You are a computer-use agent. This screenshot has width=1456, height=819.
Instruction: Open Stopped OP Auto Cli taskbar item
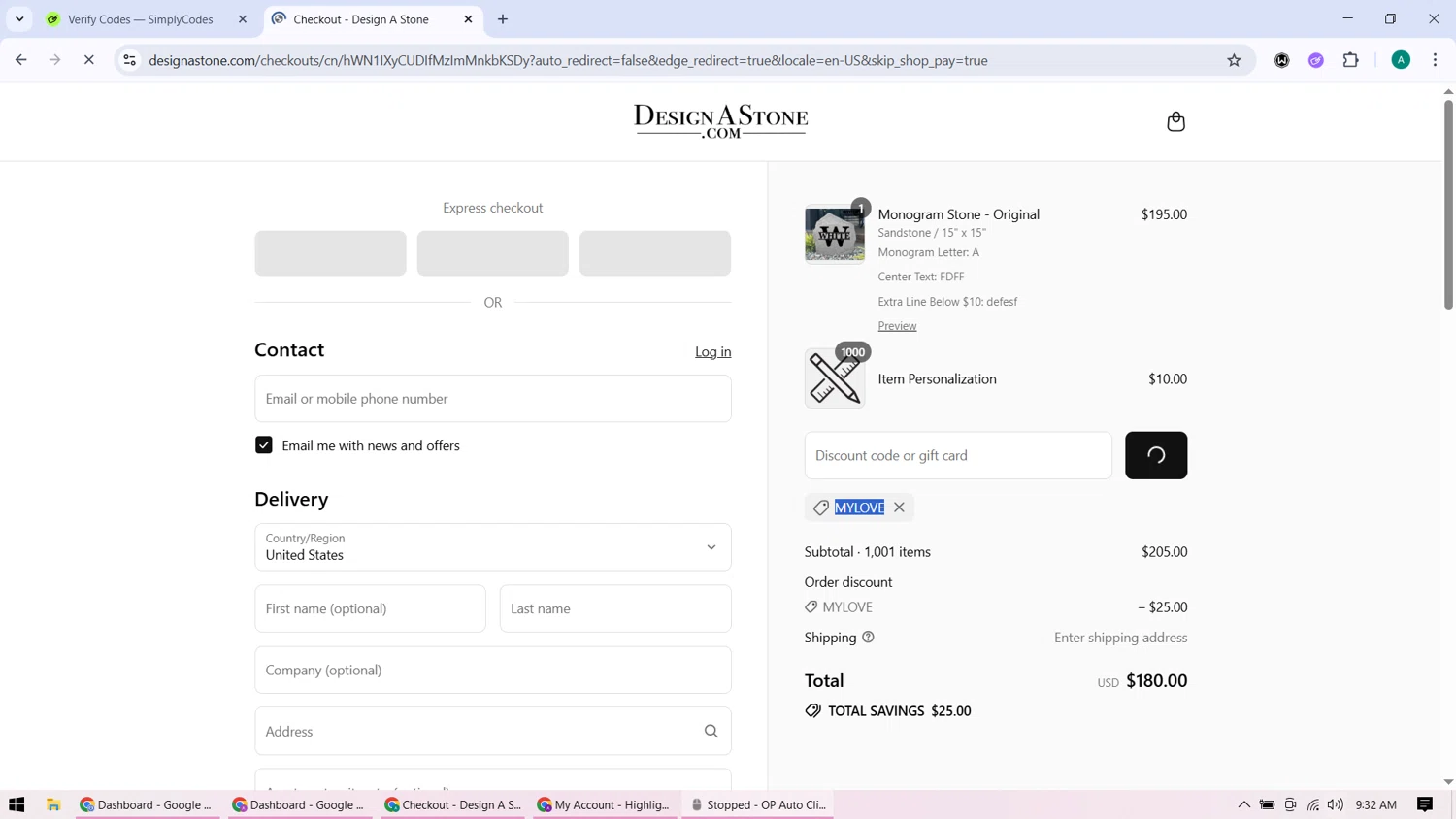point(759,804)
